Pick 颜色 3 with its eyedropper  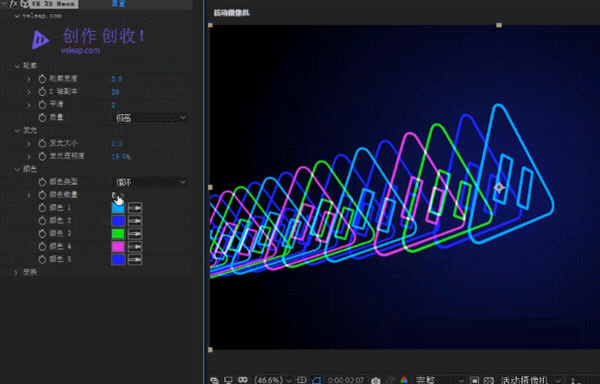tap(135, 234)
